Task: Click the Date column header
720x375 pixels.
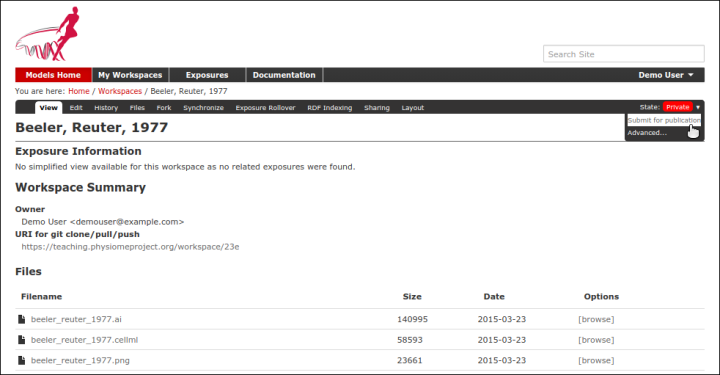Action: 494,297
